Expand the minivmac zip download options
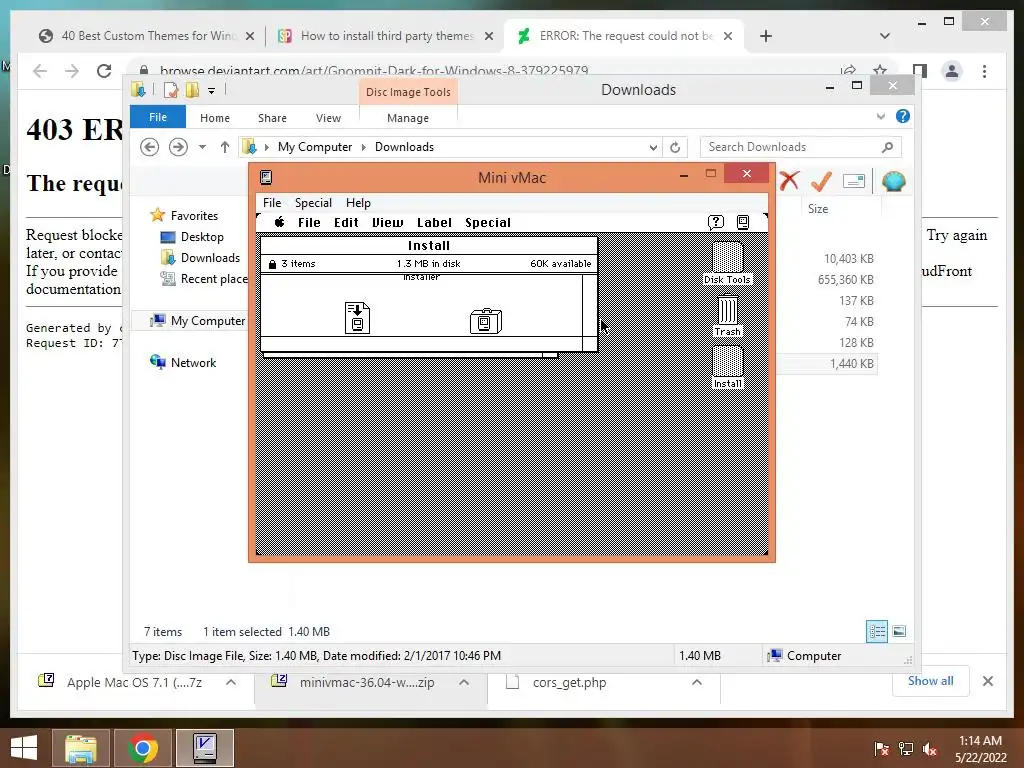The width and height of the screenshot is (1024, 768). 464,682
